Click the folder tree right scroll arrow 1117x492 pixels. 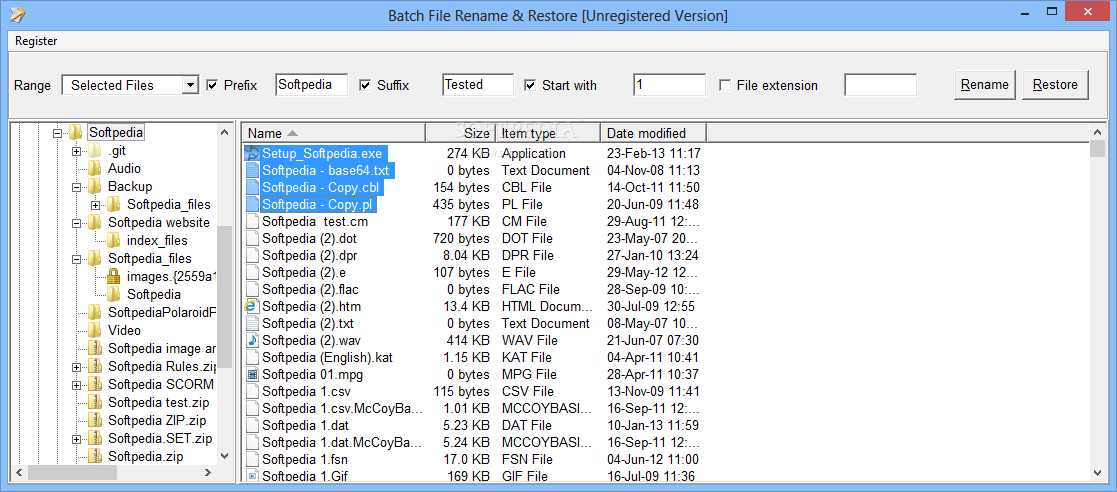208,472
